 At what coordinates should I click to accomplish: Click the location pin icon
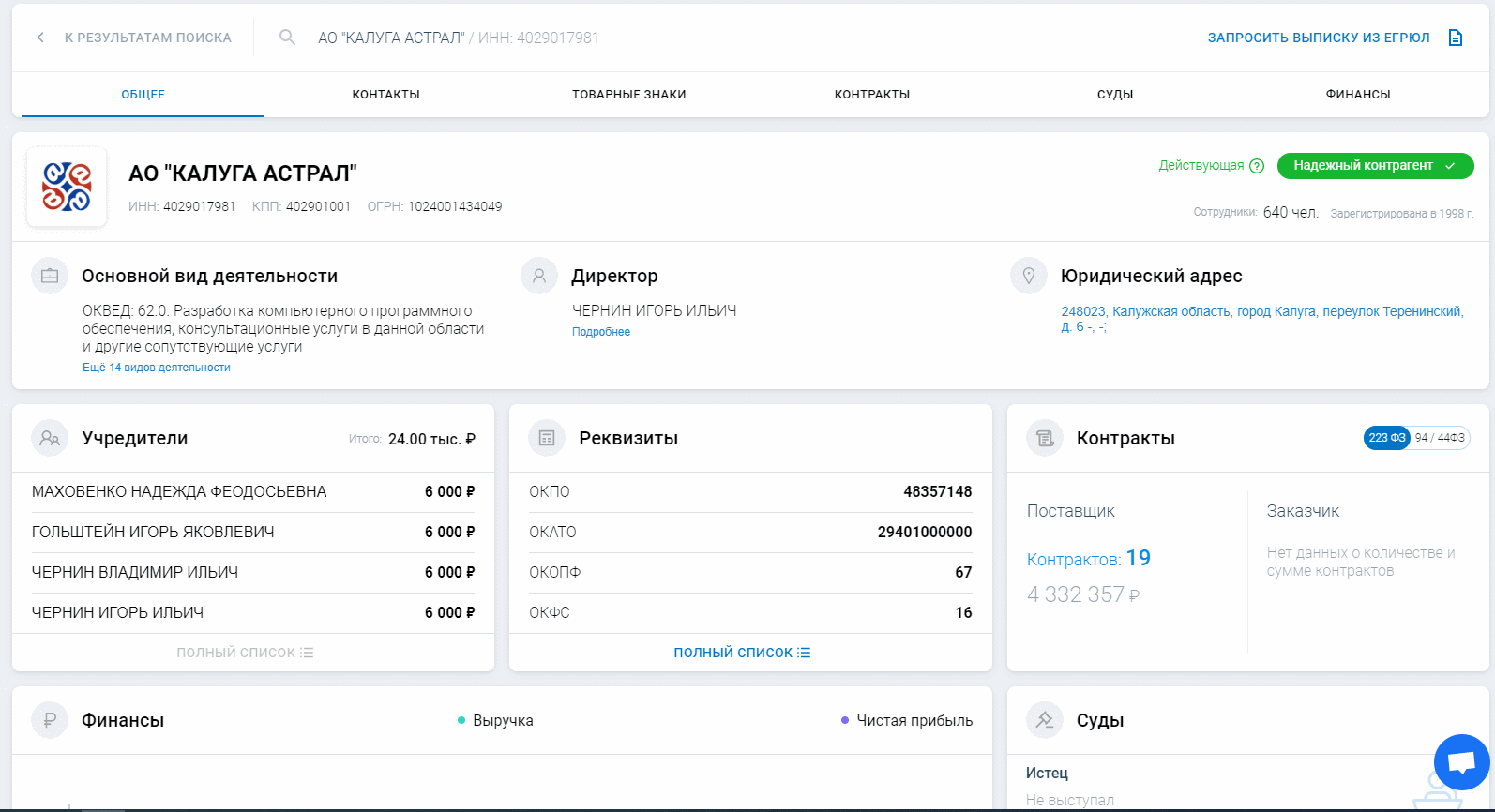[1029, 276]
